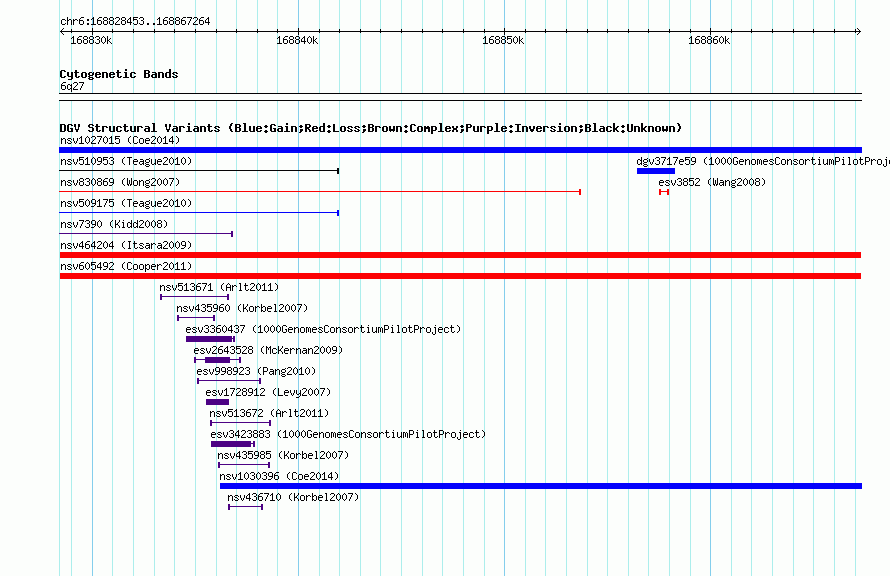Click the red nsv830869 loss line

[x=320, y=192]
